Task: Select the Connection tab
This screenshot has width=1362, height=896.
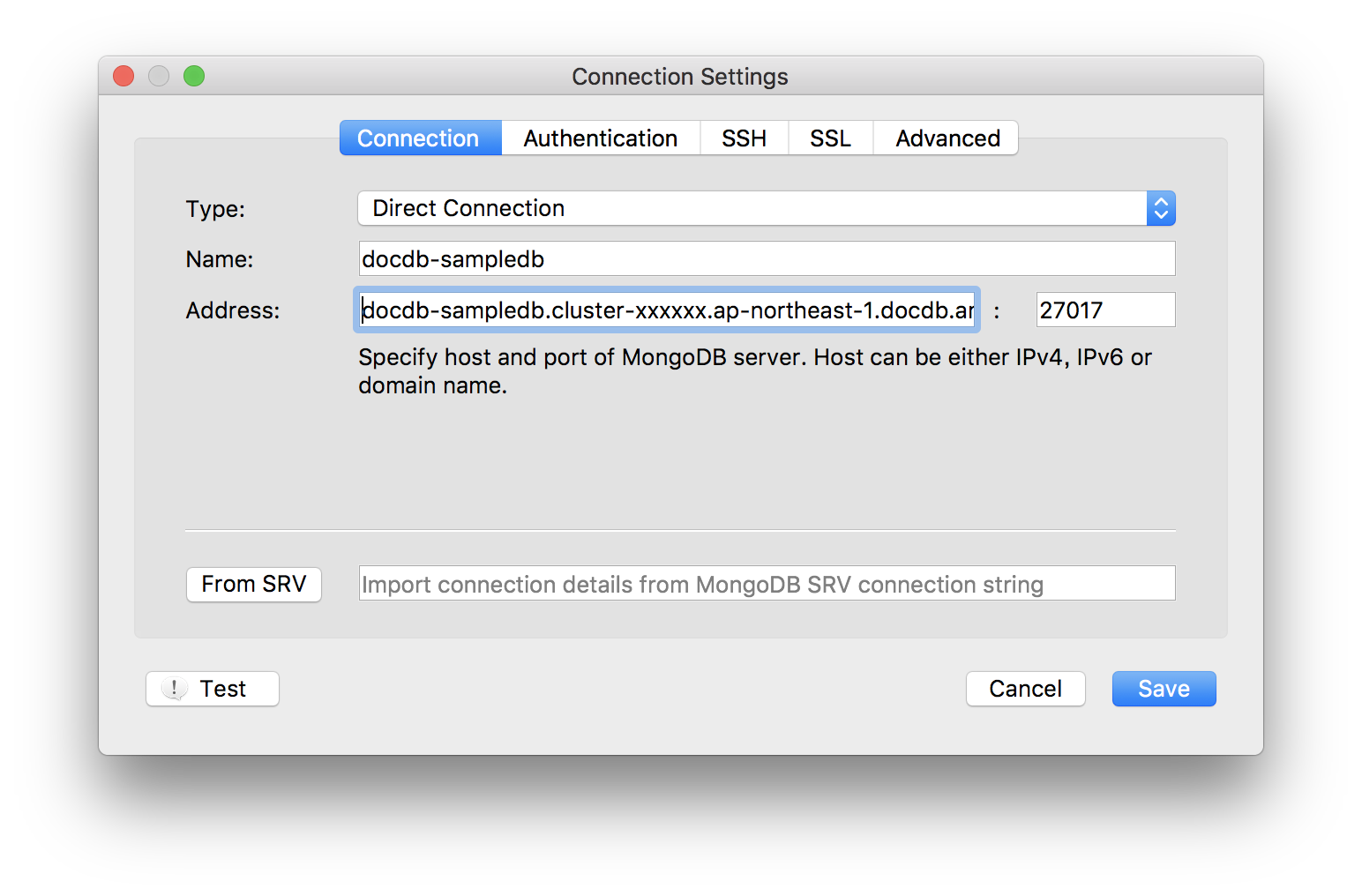Action: (418, 138)
